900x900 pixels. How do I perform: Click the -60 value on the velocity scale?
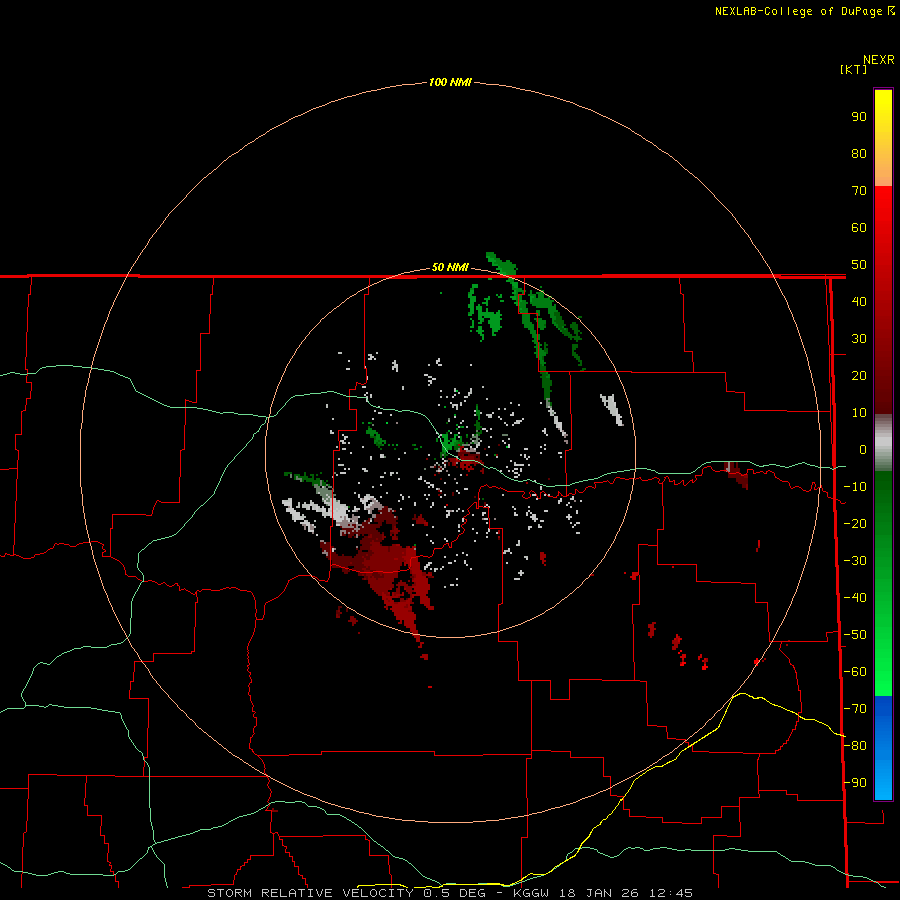point(855,672)
